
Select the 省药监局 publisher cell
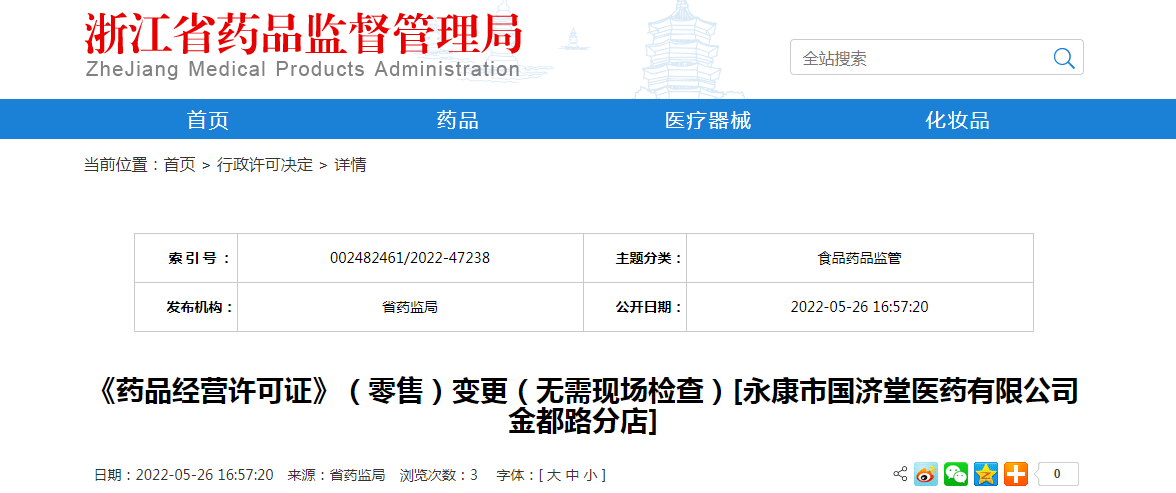pos(410,307)
